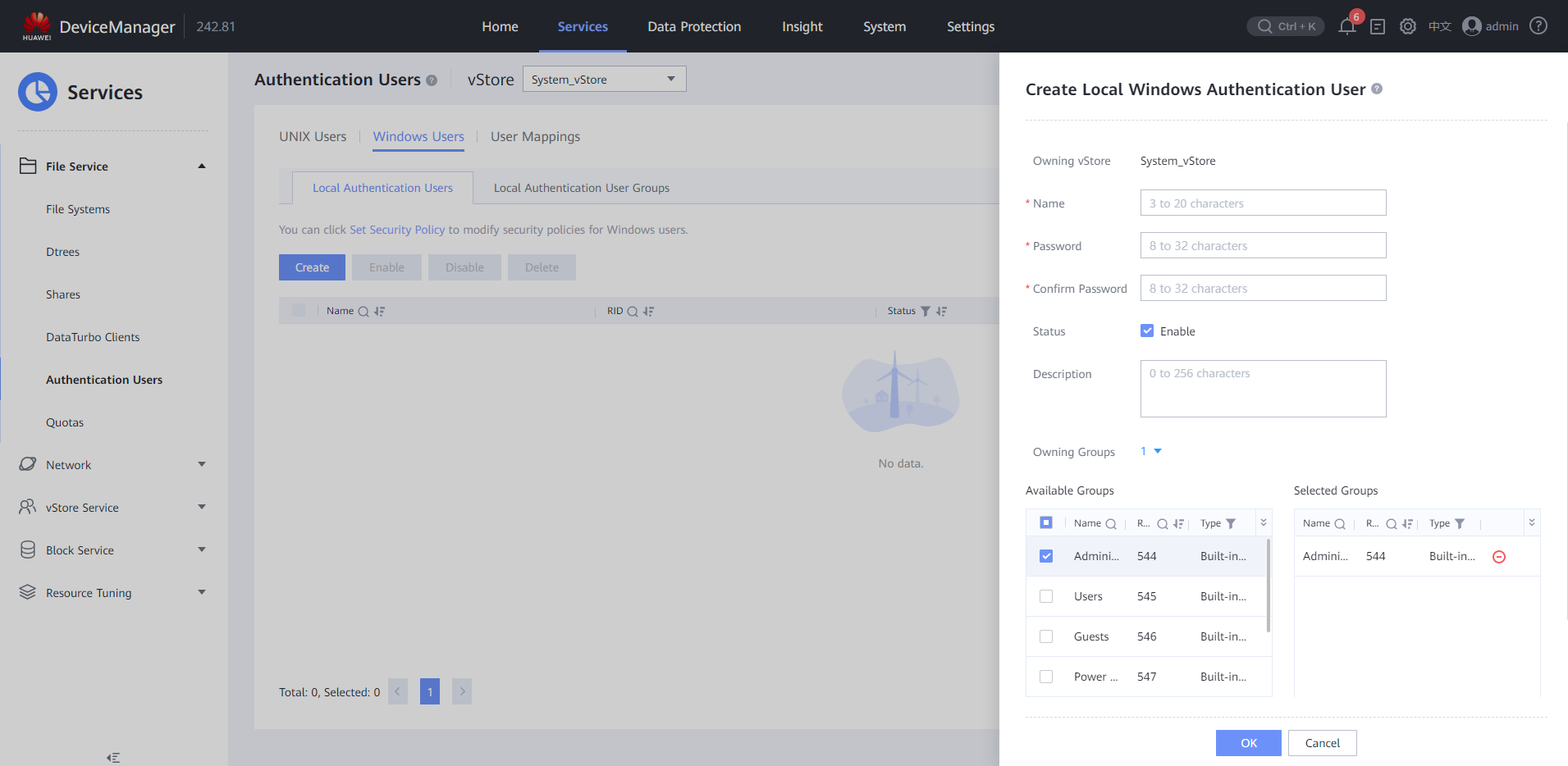Click the filter icon on Status column

click(926, 311)
